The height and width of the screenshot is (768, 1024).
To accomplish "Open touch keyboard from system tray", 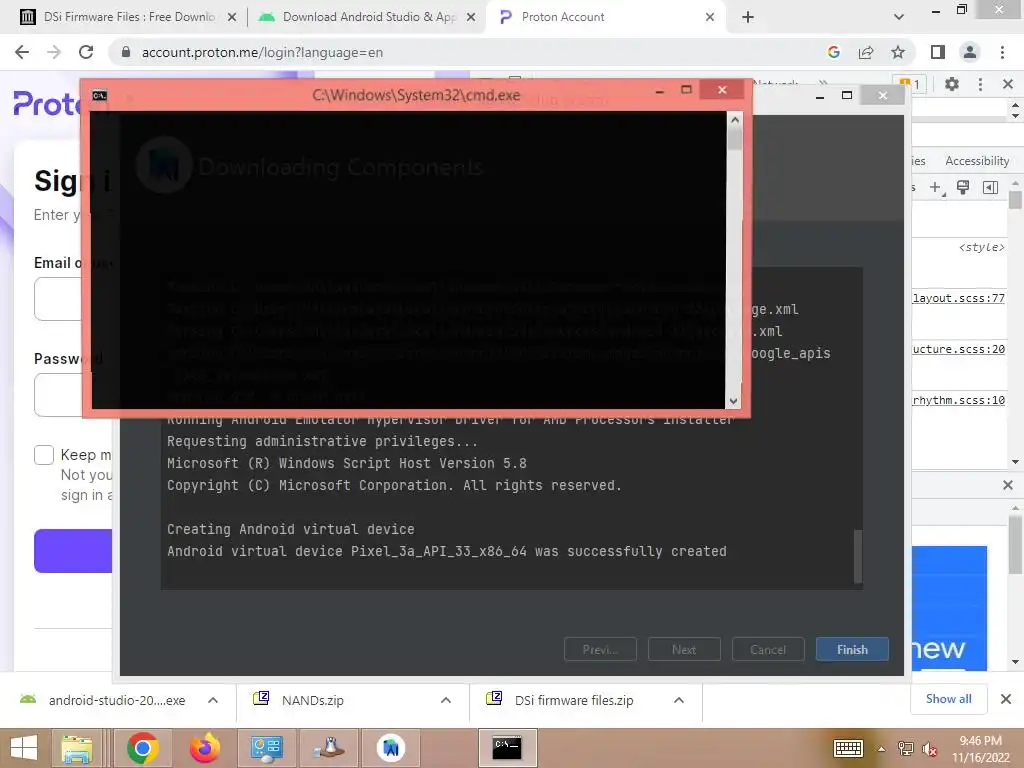I will pos(848,748).
